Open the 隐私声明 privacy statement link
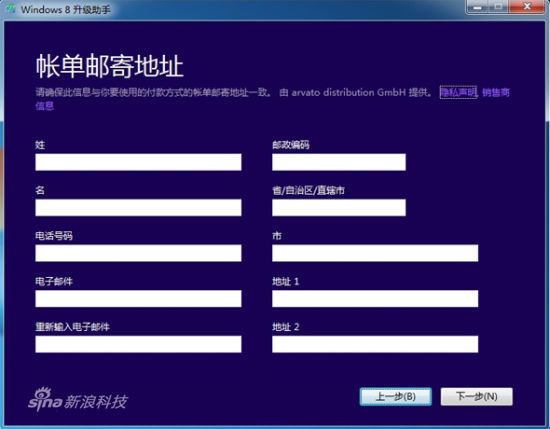 click(x=458, y=92)
